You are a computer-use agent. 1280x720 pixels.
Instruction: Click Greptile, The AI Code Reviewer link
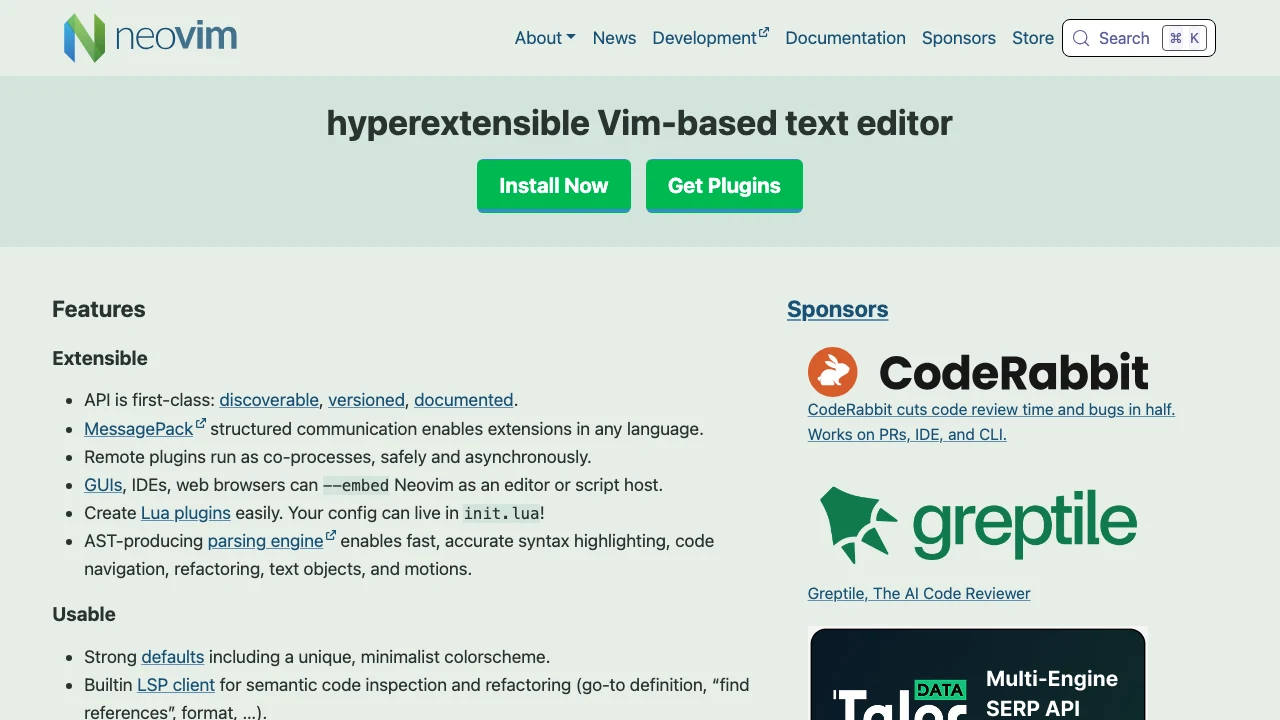919,593
